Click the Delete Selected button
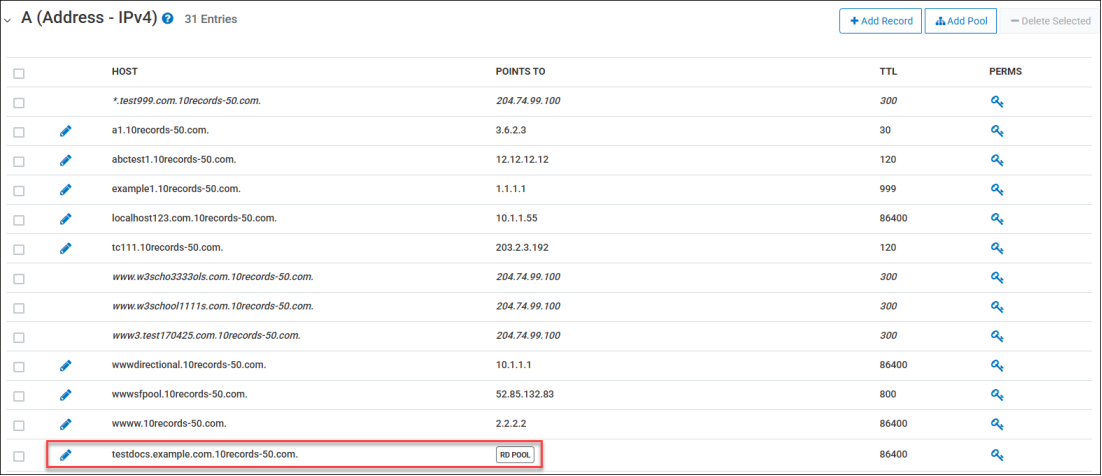 (x=1050, y=21)
